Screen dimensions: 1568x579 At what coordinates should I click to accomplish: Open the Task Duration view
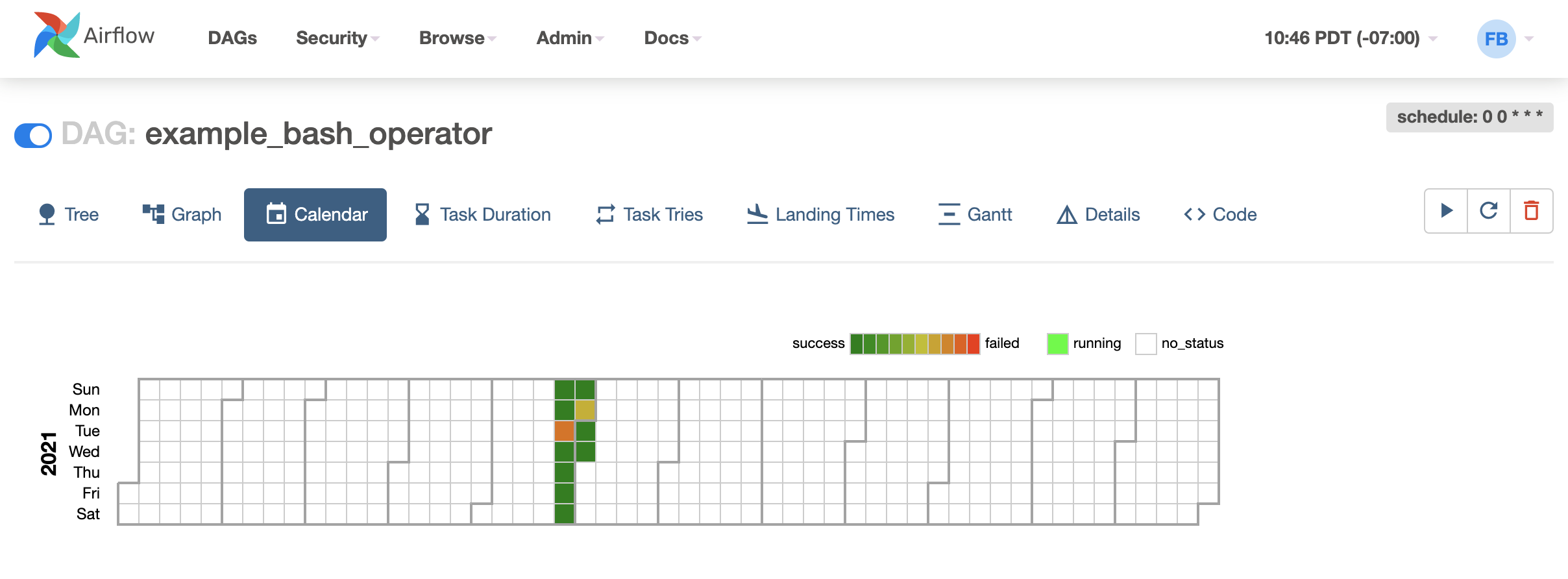point(483,215)
